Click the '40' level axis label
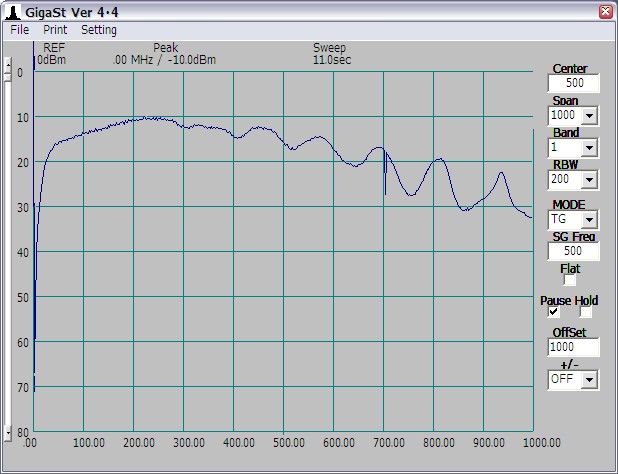This screenshot has height=474, width=618. click(23, 253)
